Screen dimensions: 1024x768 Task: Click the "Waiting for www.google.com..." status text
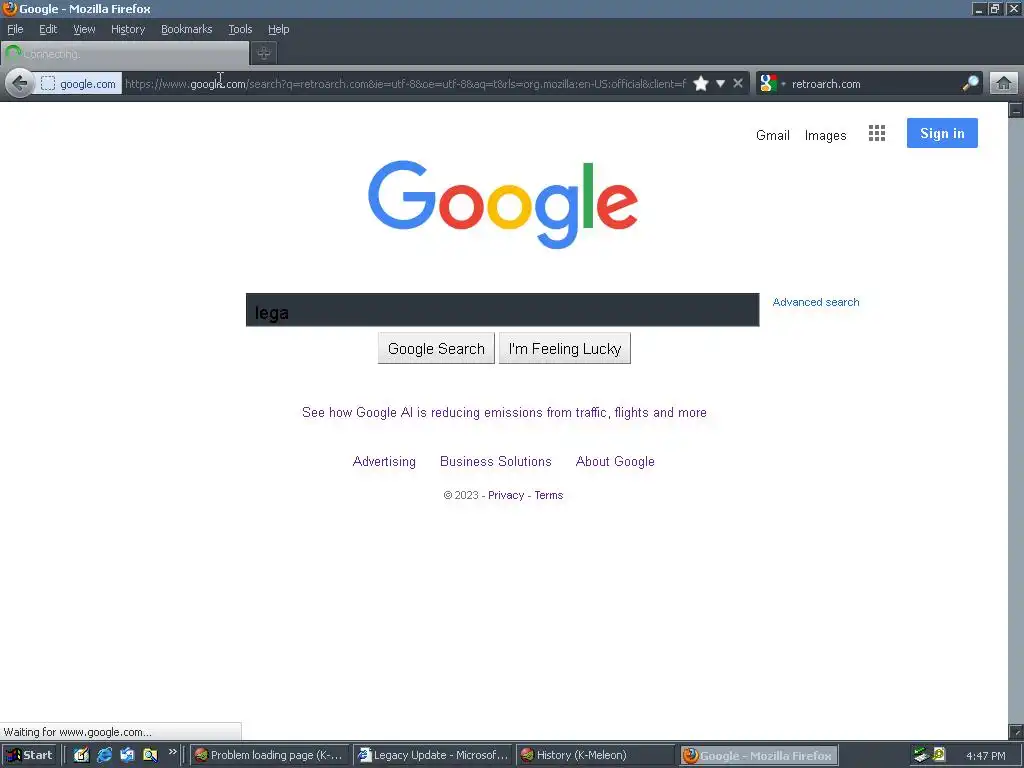pyautogui.click(x=78, y=732)
